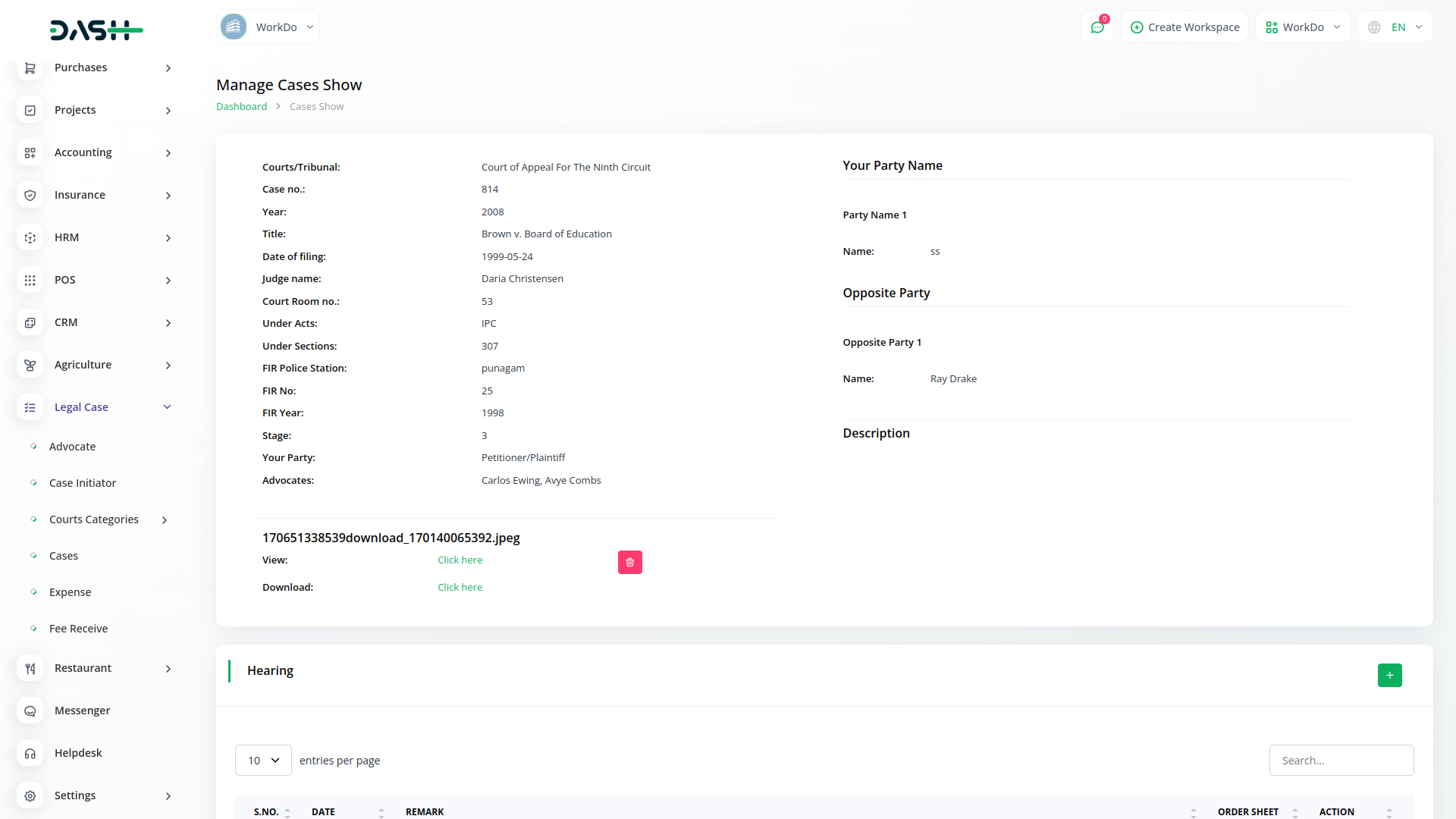The image size is (1456, 819).
Task: Open the WorkDo workspace selector at top left
Action: click(x=268, y=27)
